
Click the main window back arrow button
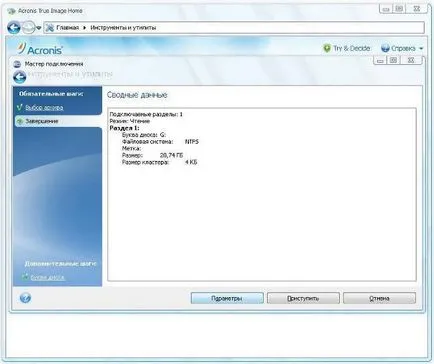click(x=14, y=27)
